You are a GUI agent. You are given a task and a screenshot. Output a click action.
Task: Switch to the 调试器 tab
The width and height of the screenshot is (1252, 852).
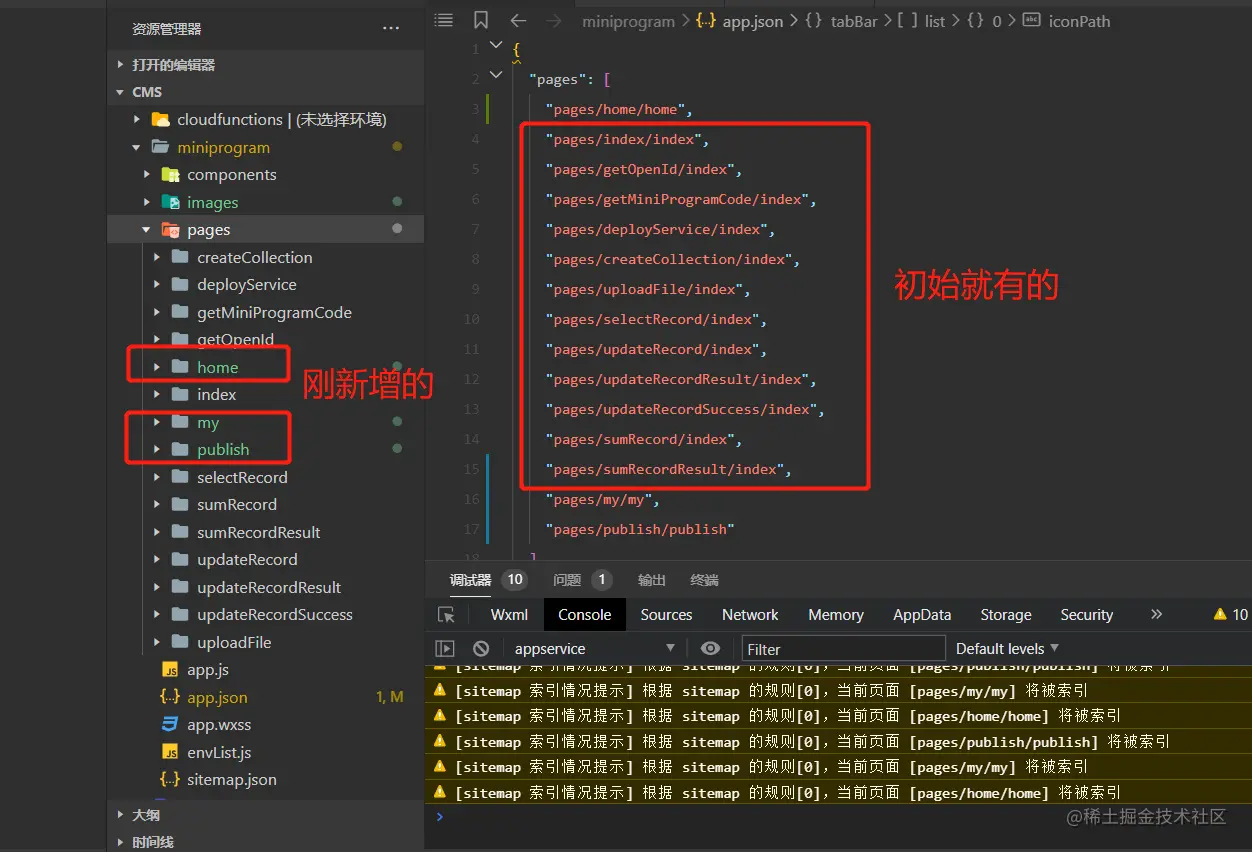pos(470,579)
